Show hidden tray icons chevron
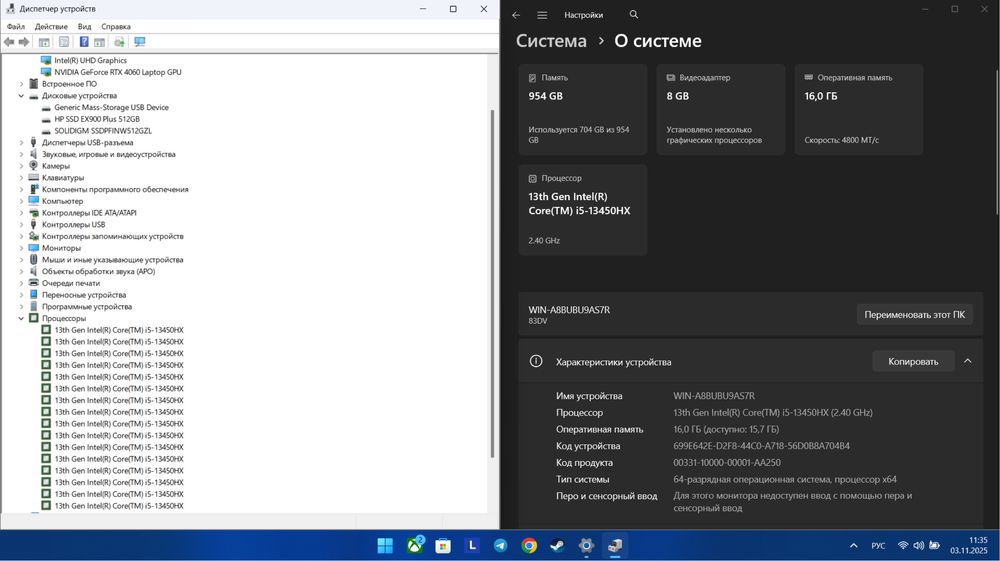 (853, 546)
